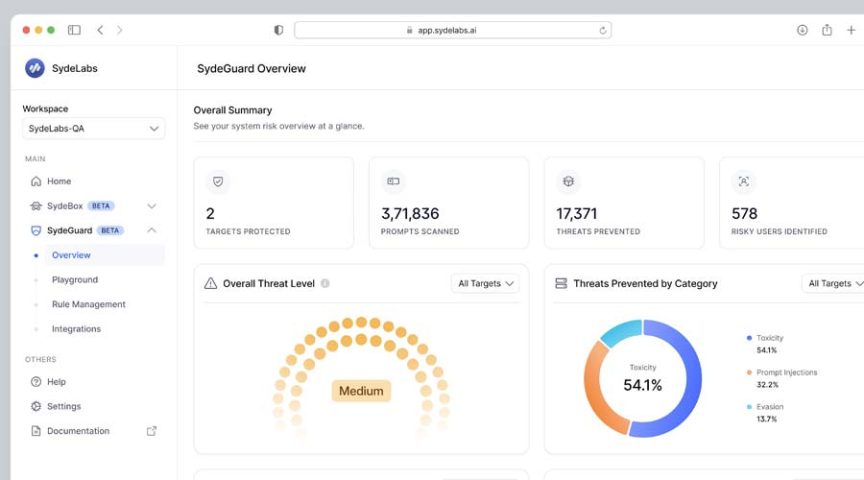This screenshot has height=480, width=864.
Task: Click the SydeGuard Overview page title
Action: (251, 68)
